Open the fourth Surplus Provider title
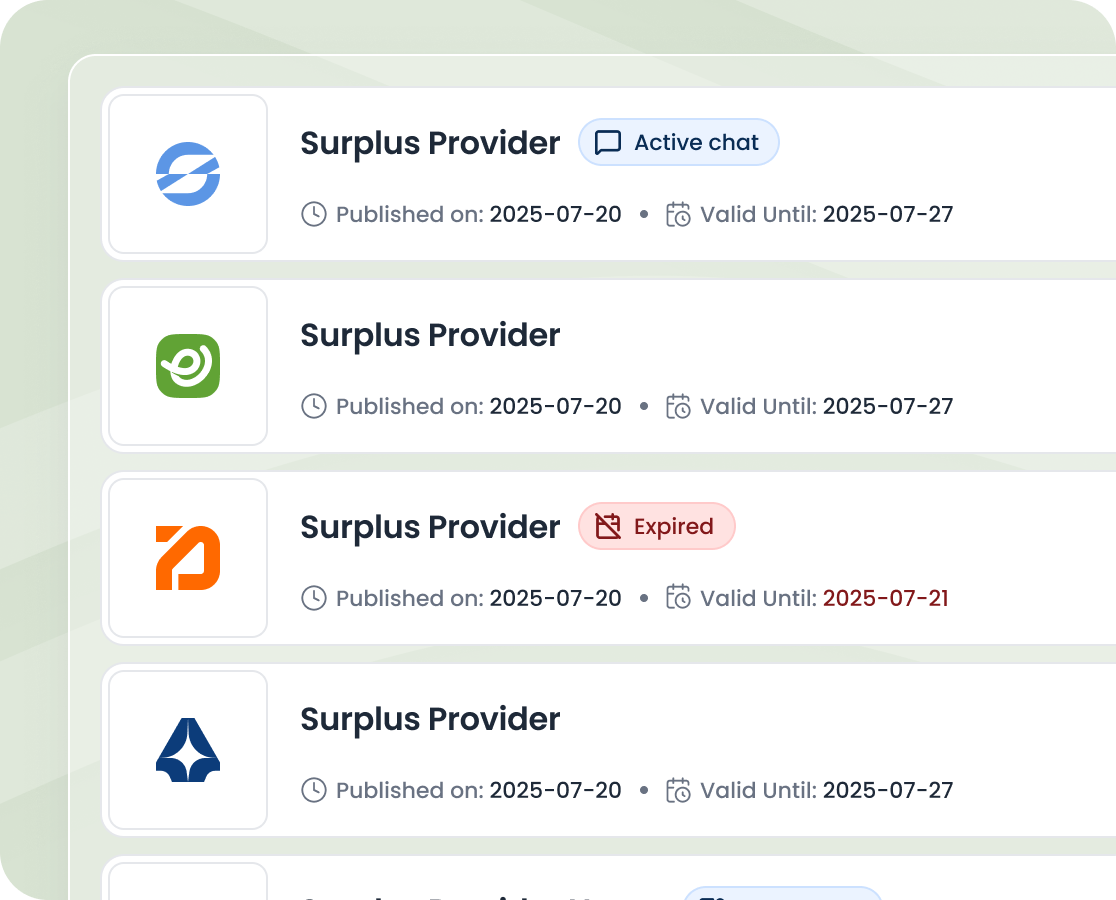Viewport: 1116px width, 900px height. click(430, 719)
